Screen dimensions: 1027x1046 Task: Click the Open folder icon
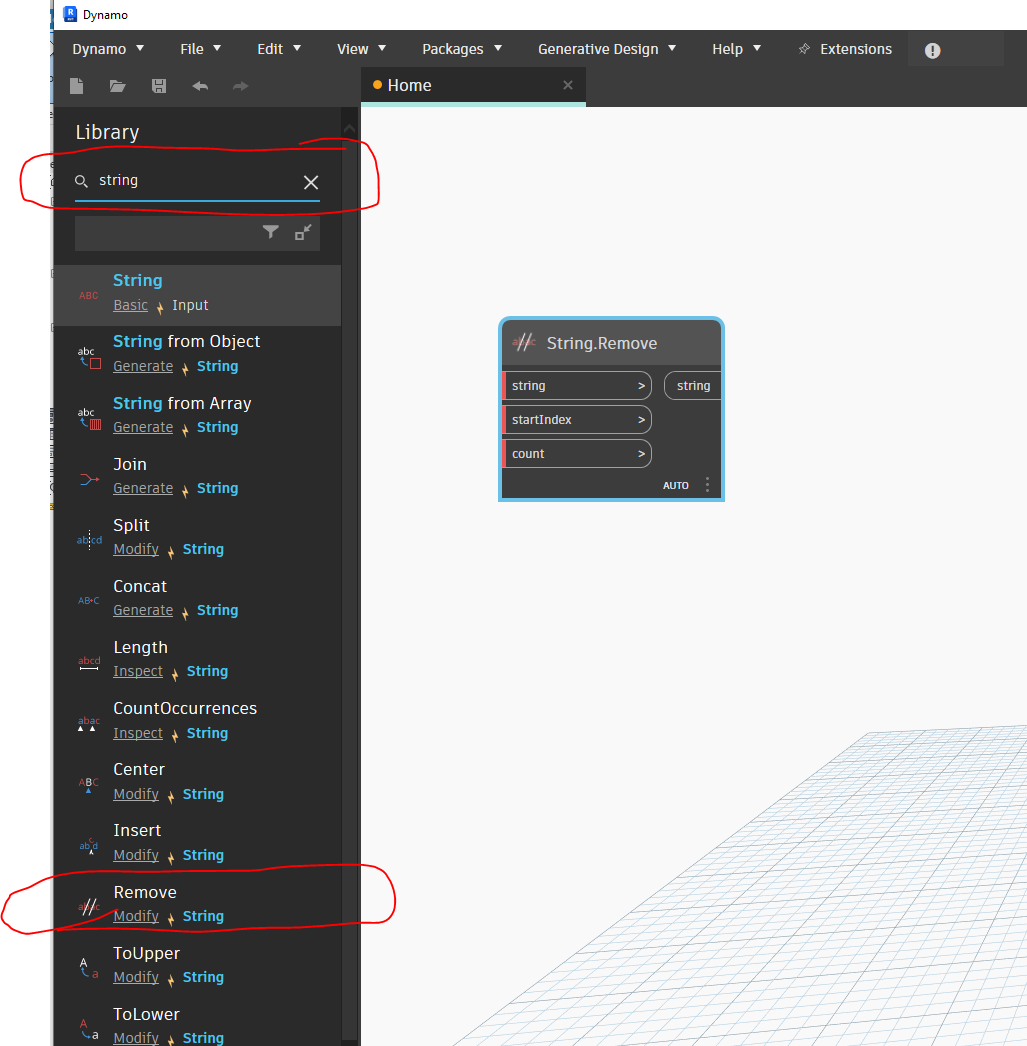[x=117, y=86]
